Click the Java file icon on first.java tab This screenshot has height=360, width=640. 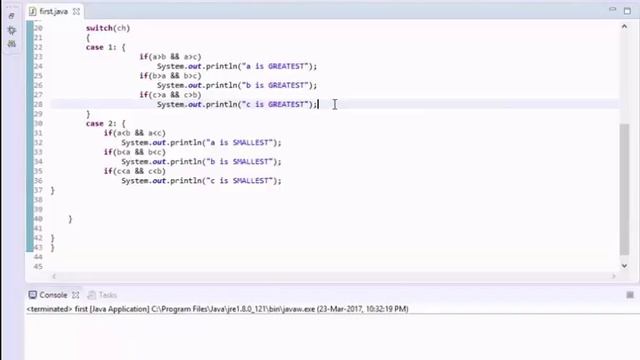[33, 11]
